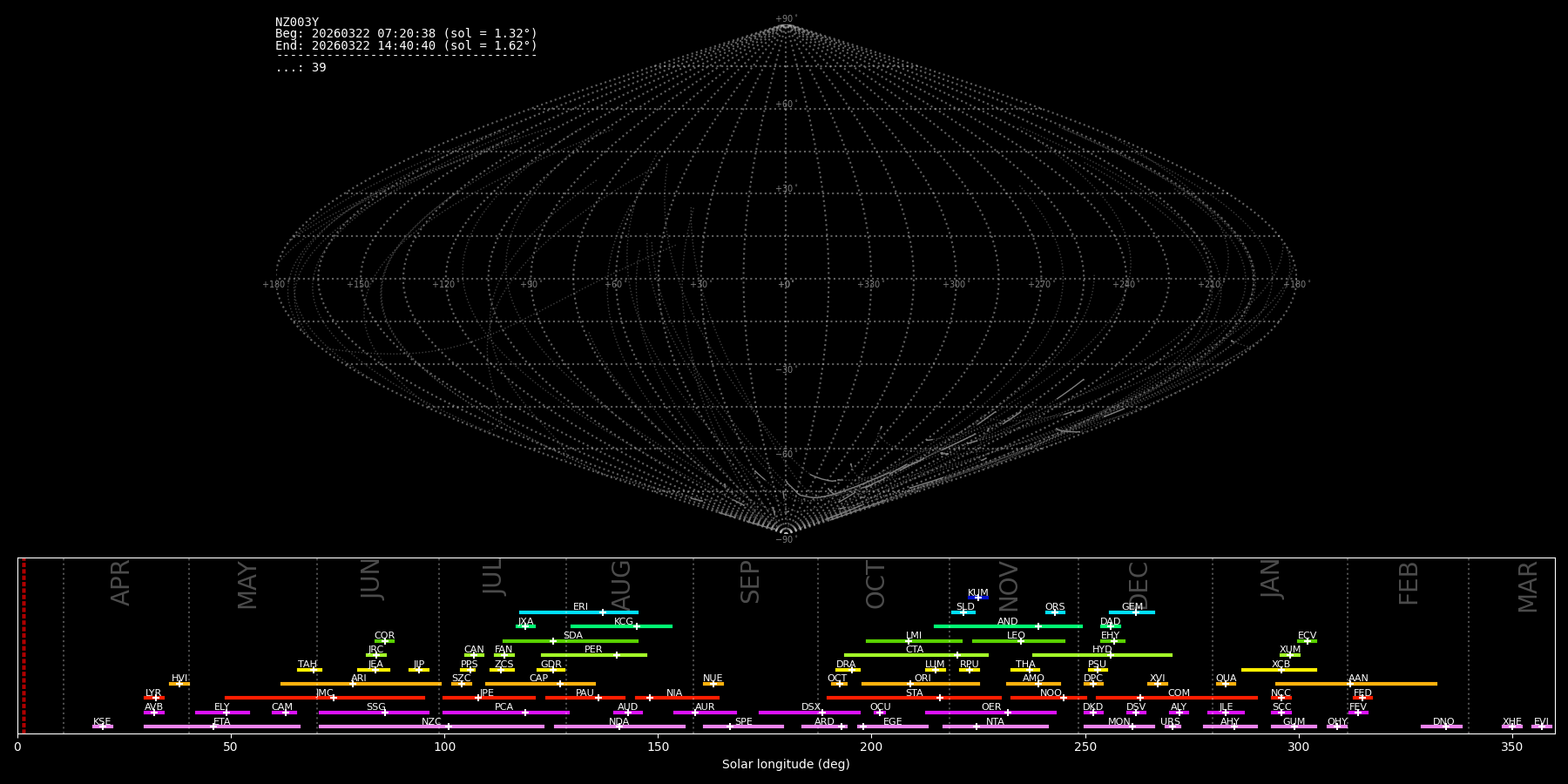Click the PCA shower label
Viewport: 1568px width, 784px height.
tap(504, 707)
